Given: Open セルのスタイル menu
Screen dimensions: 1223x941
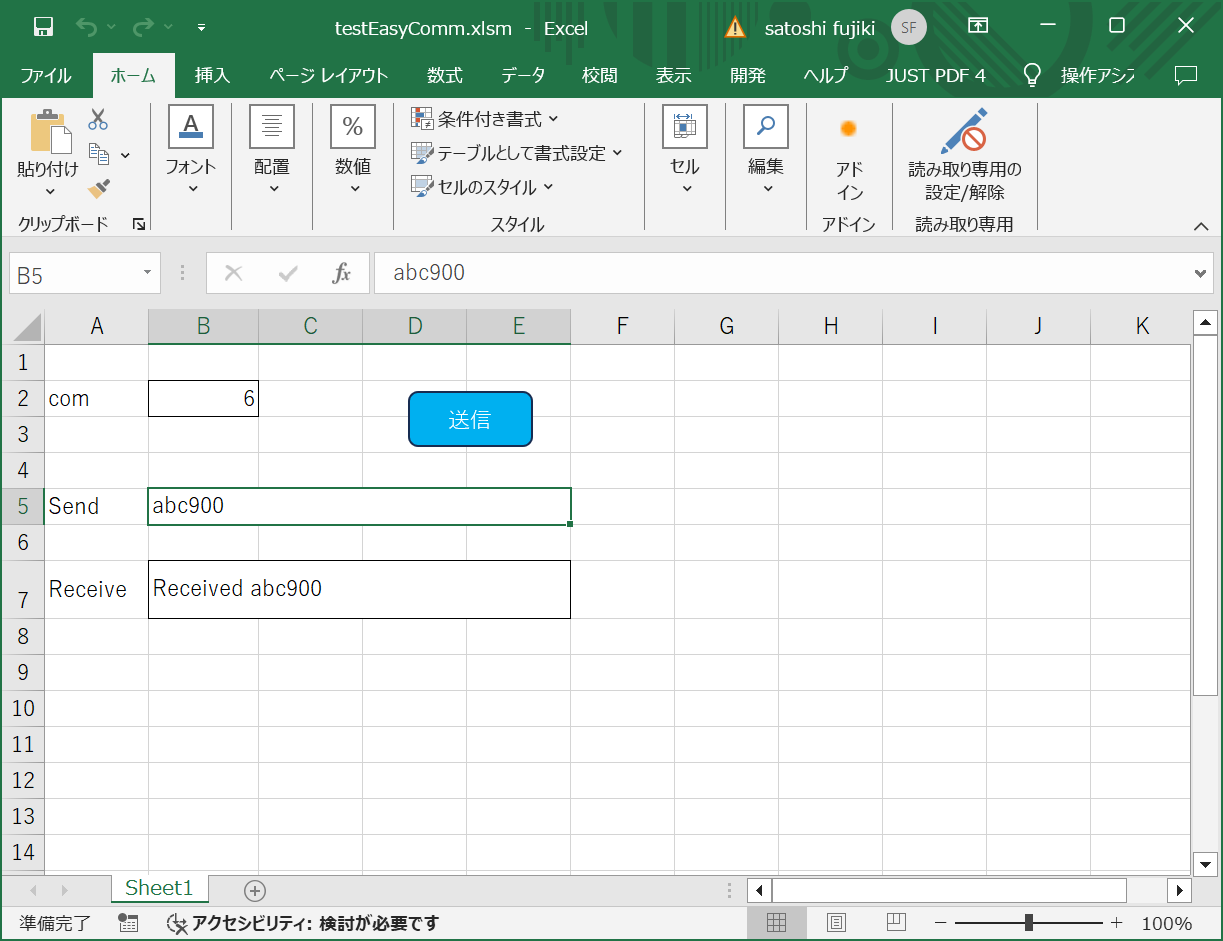Looking at the screenshot, I should (x=482, y=187).
